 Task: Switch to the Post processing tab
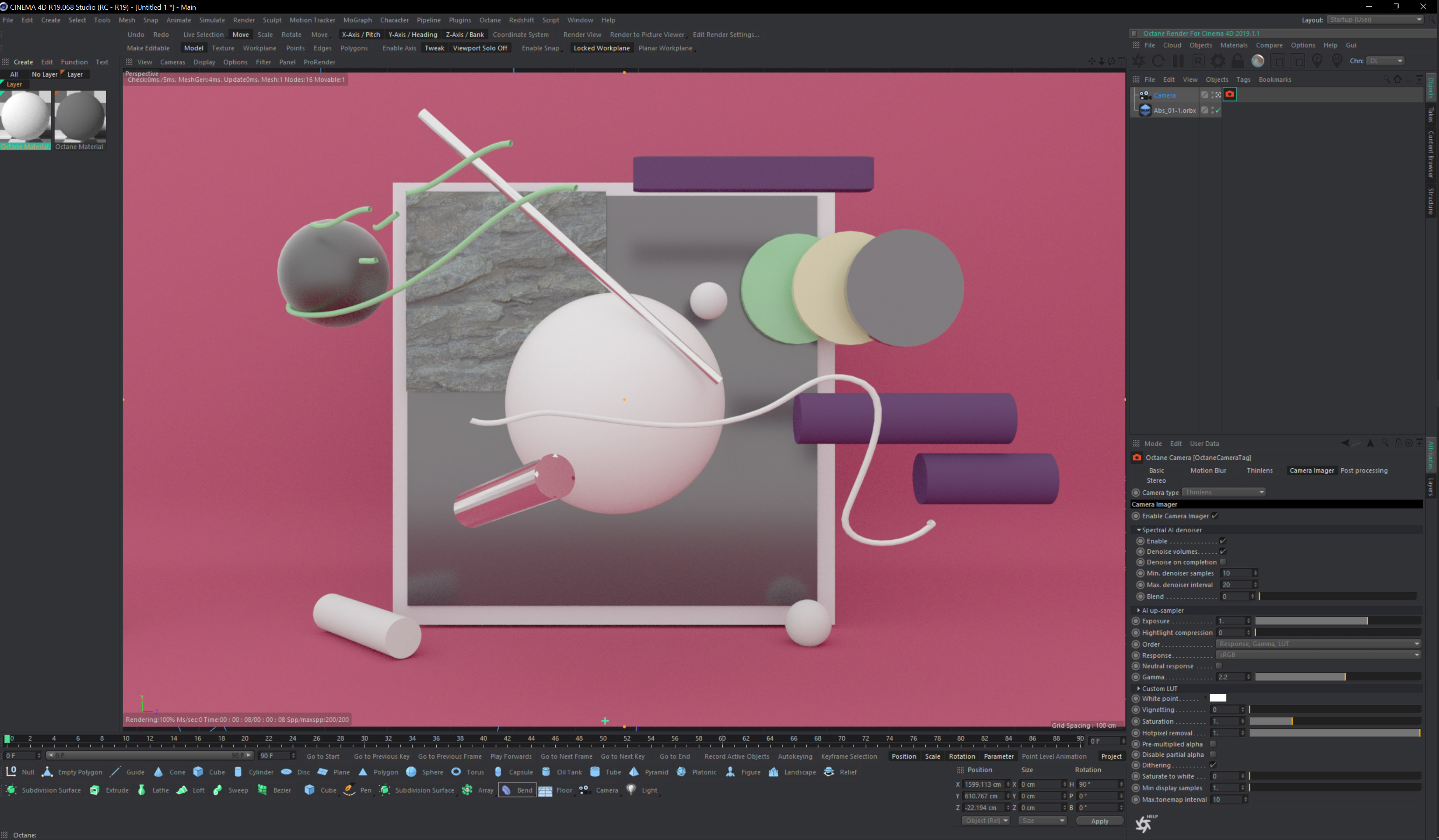1364,471
